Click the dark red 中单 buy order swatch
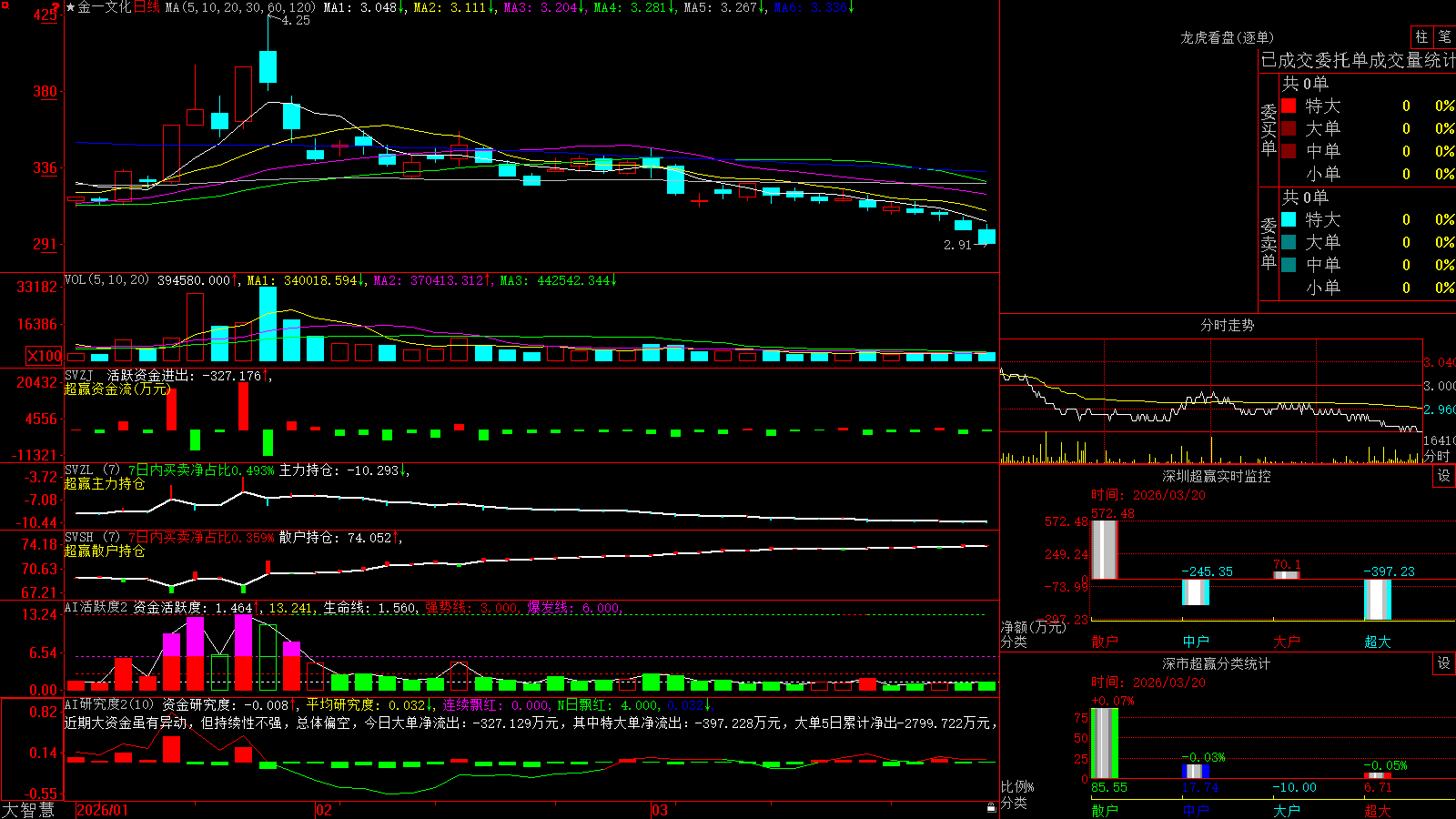The width and height of the screenshot is (1456, 819). point(1289,150)
